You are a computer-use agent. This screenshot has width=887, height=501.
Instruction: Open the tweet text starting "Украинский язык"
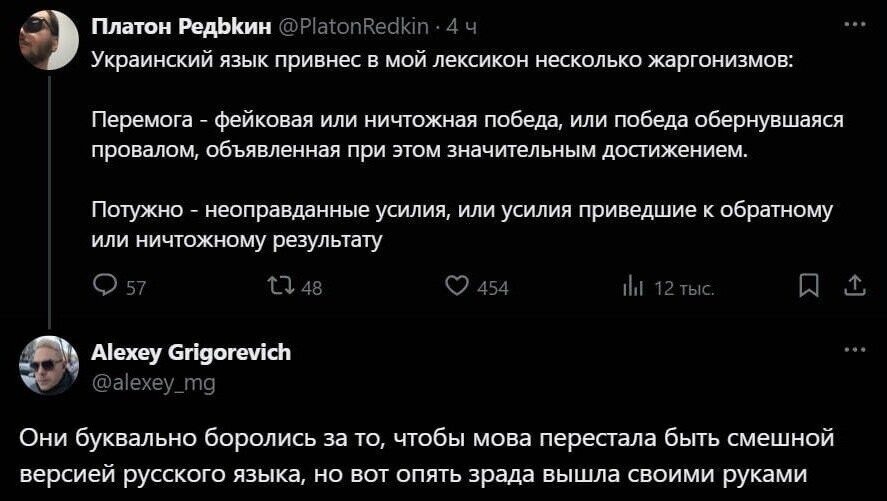(468, 150)
